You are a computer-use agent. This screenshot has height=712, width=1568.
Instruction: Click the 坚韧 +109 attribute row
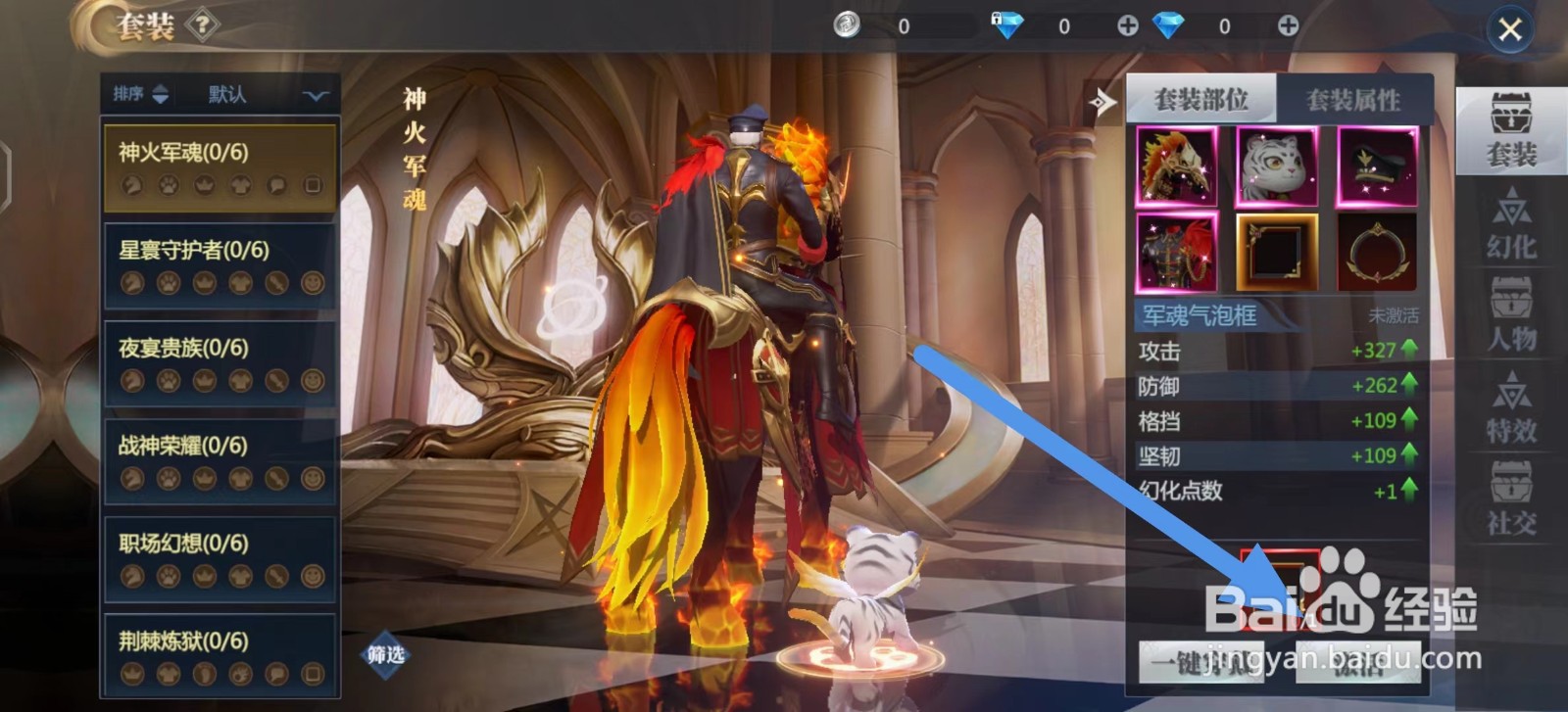1278,455
